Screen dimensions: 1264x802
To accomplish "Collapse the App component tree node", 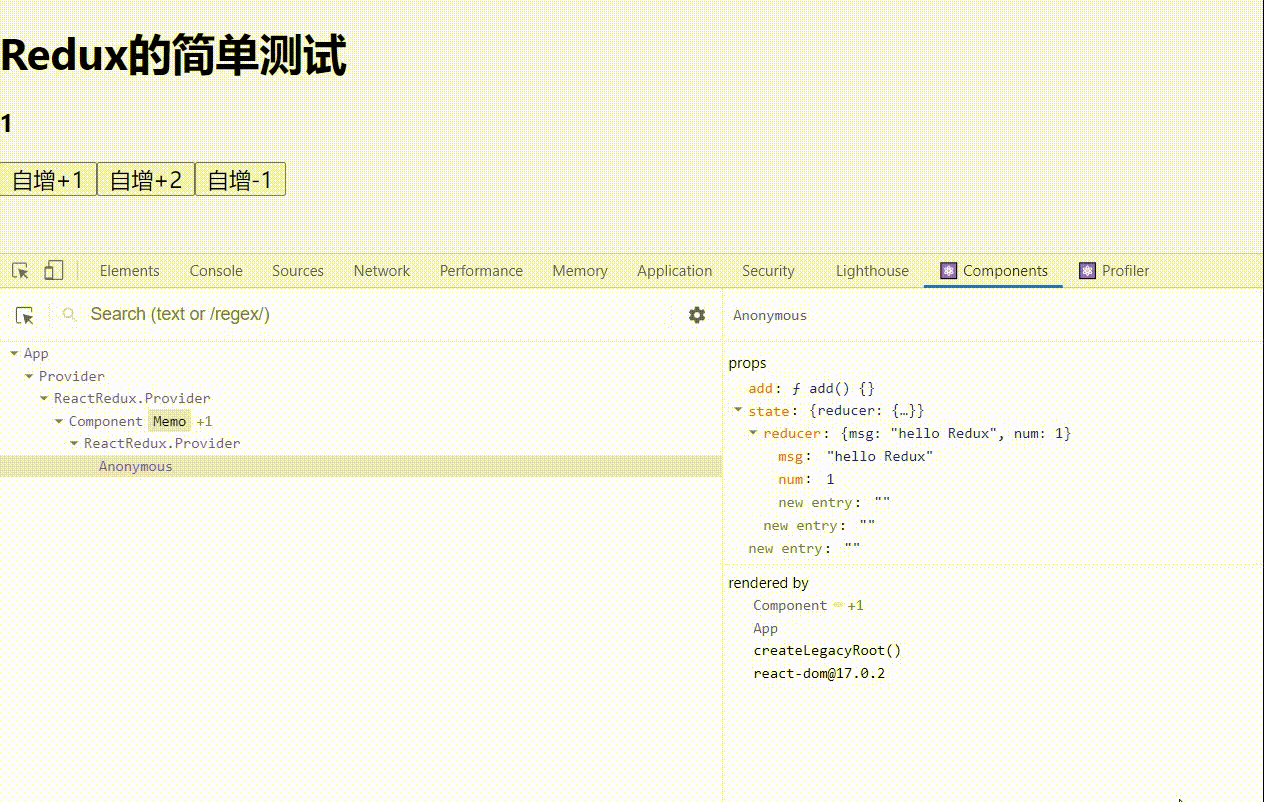I will tap(14, 353).
